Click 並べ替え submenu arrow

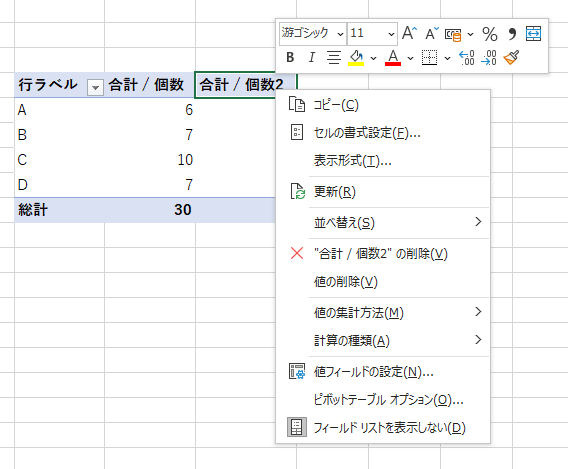(478, 222)
